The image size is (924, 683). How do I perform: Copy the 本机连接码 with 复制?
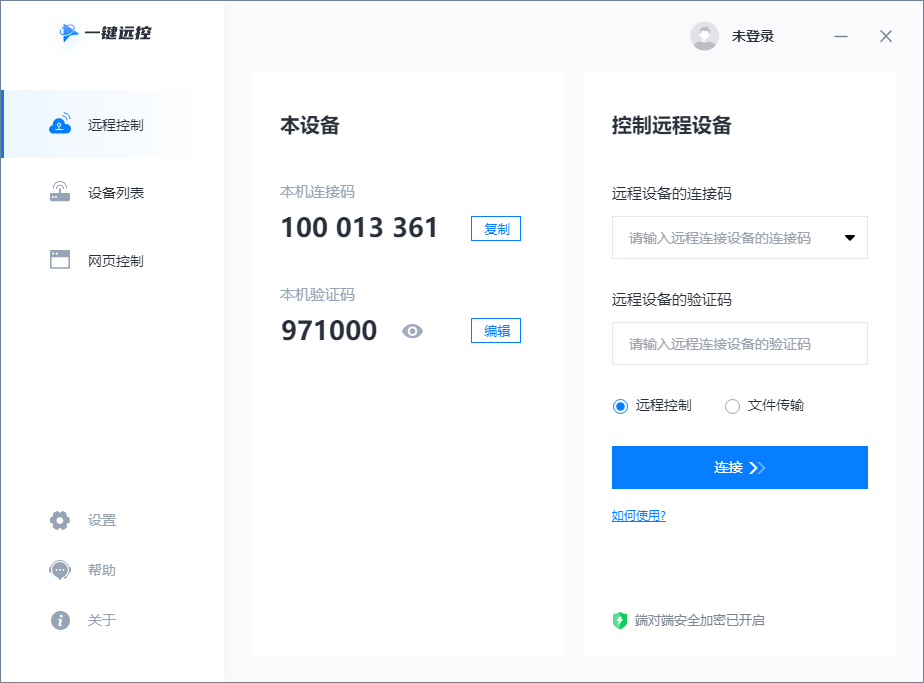point(495,228)
